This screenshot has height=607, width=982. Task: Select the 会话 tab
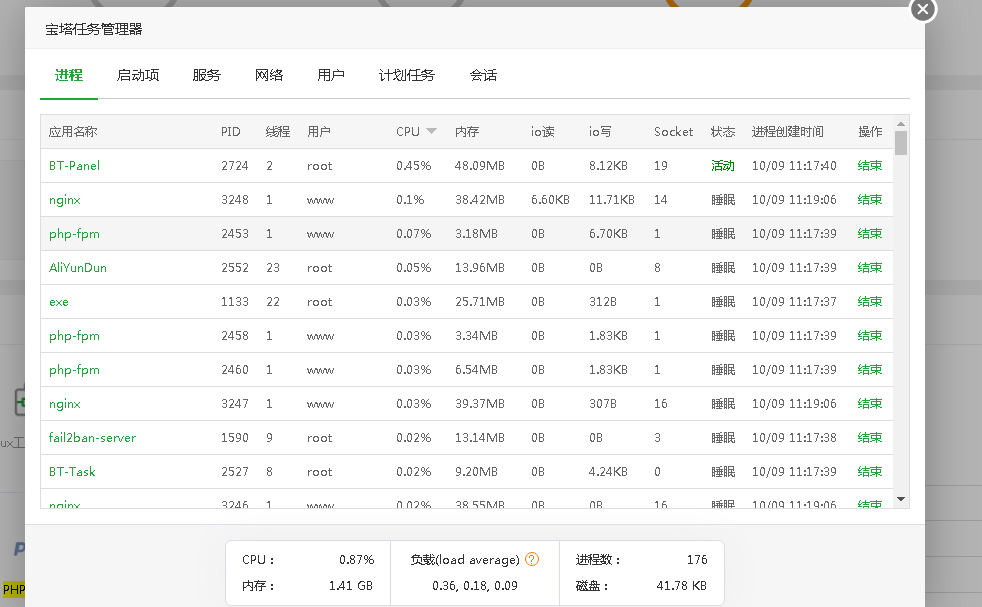click(483, 75)
